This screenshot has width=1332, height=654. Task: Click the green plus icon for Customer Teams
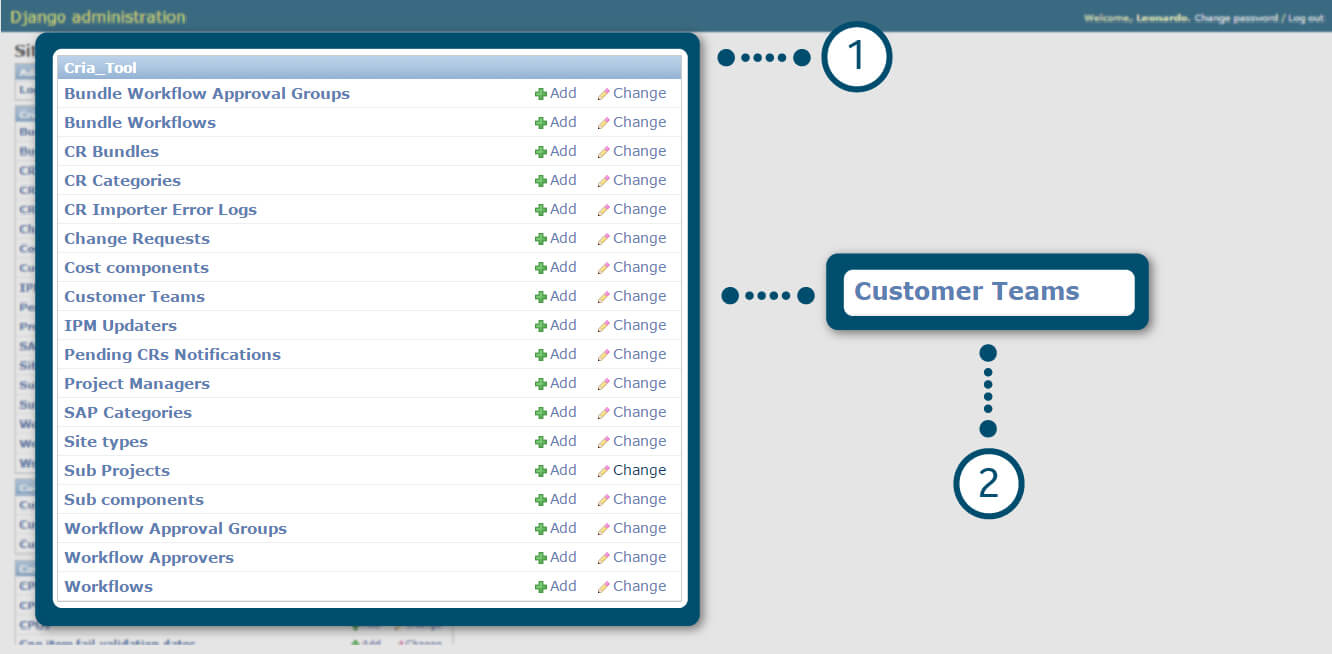540,297
